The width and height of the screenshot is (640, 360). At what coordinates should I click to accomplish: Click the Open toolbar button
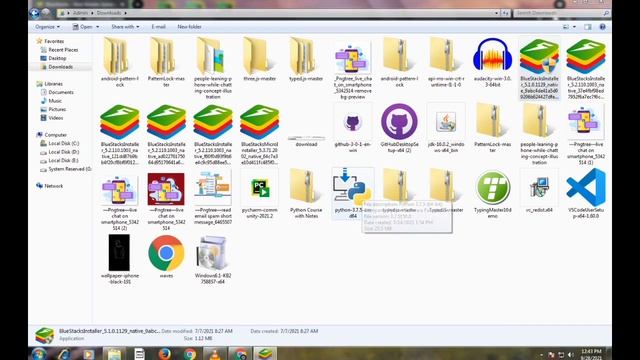(82, 27)
